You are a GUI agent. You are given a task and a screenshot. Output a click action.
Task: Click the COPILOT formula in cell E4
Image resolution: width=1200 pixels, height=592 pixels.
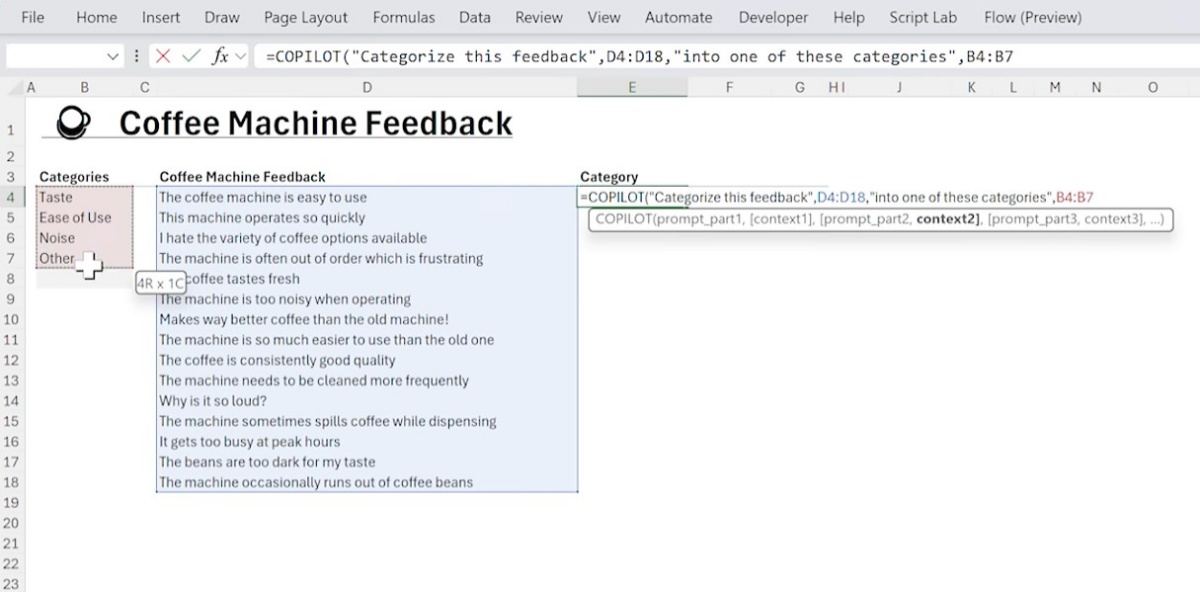click(836, 197)
